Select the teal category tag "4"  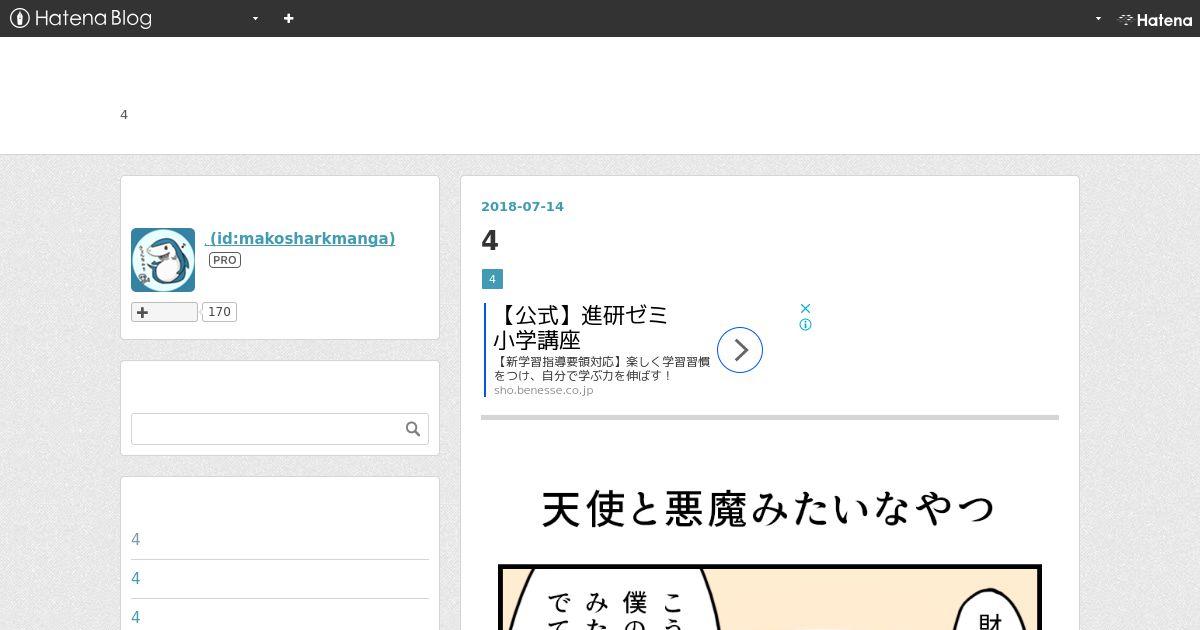tap(492, 279)
